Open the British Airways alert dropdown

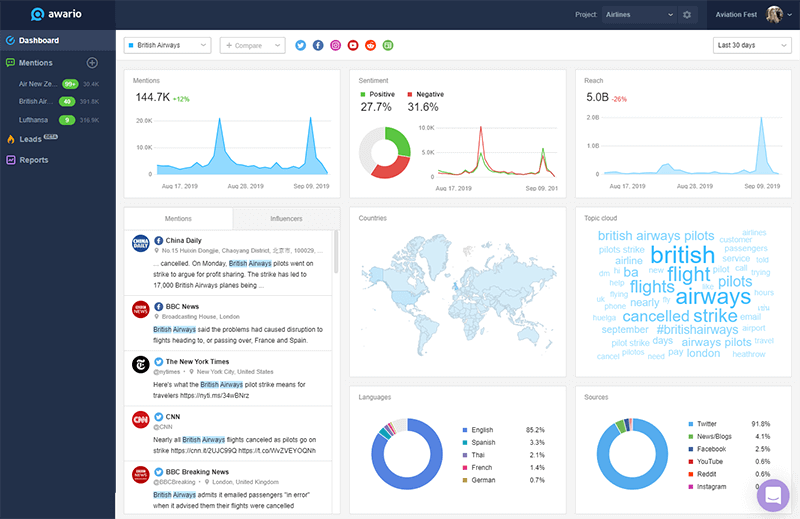pos(167,45)
